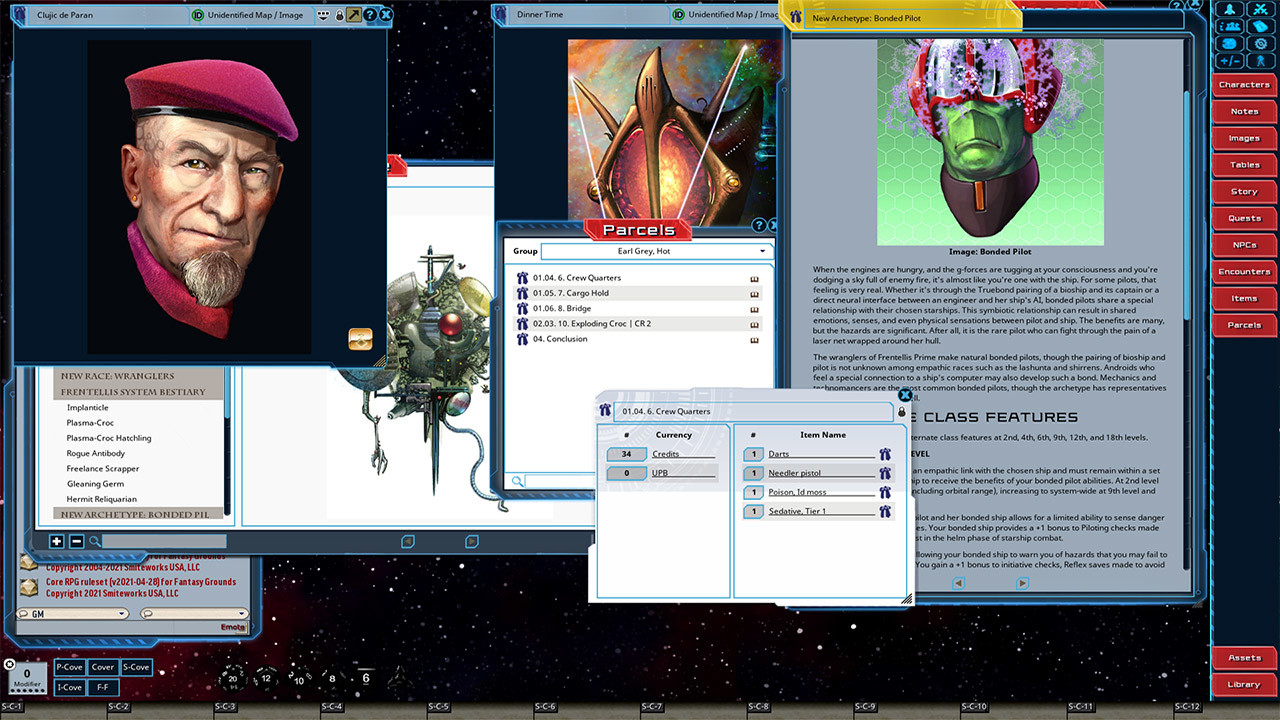Screen dimensions: 1280x720
Task: Toggle the lock on Clujic de Paran portrait
Action: [x=339, y=15]
